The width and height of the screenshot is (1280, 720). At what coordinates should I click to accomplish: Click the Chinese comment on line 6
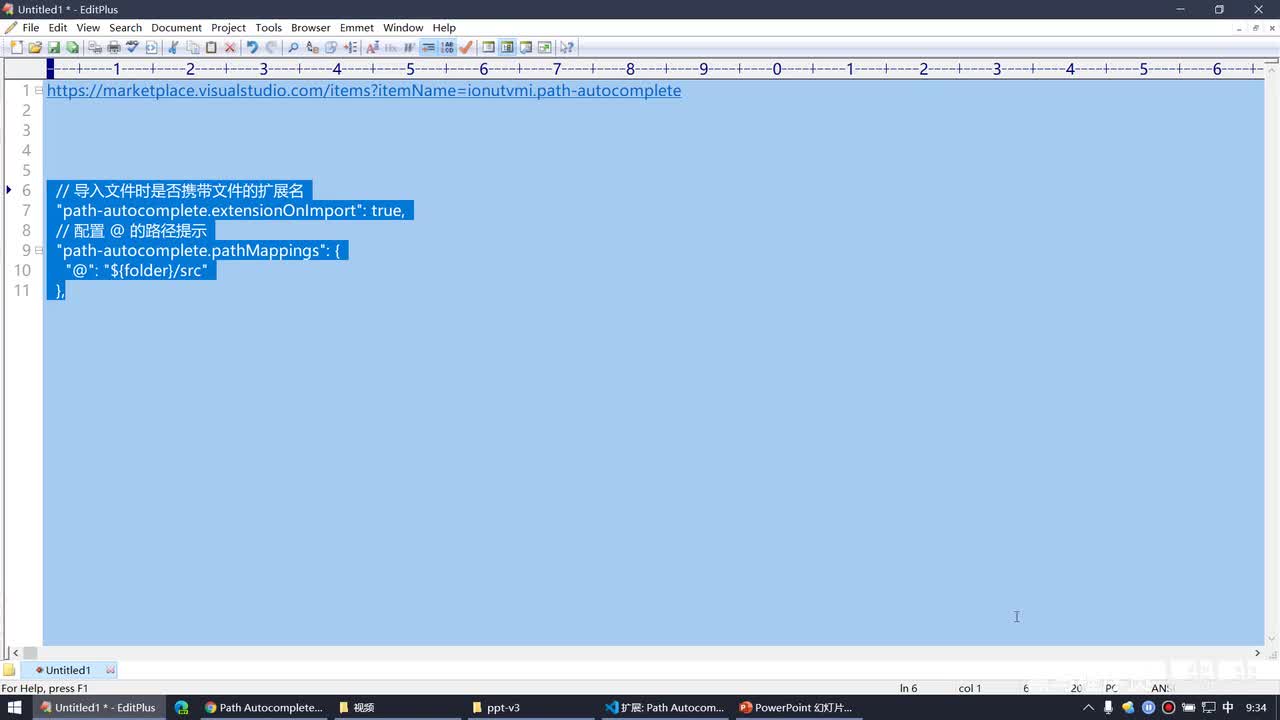[179, 190]
